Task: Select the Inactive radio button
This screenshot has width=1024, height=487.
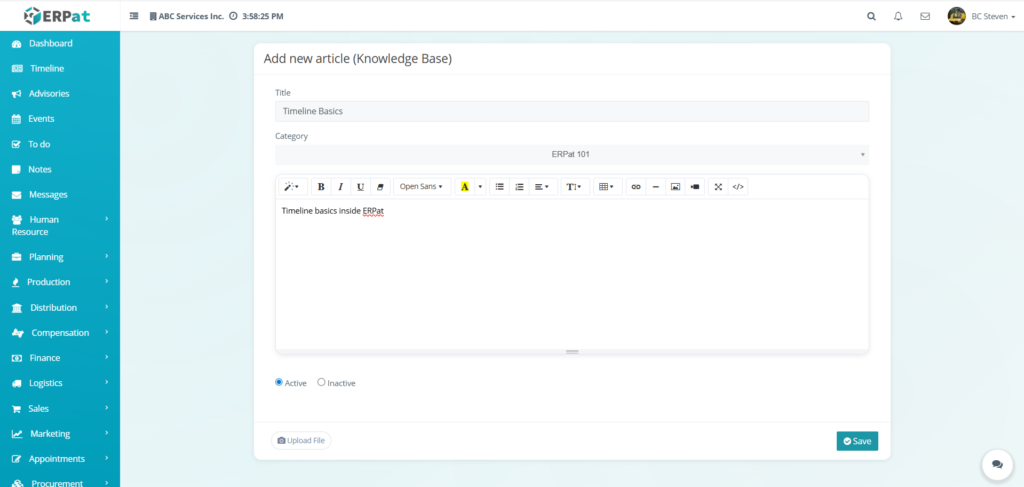Action: click(321, 382)
